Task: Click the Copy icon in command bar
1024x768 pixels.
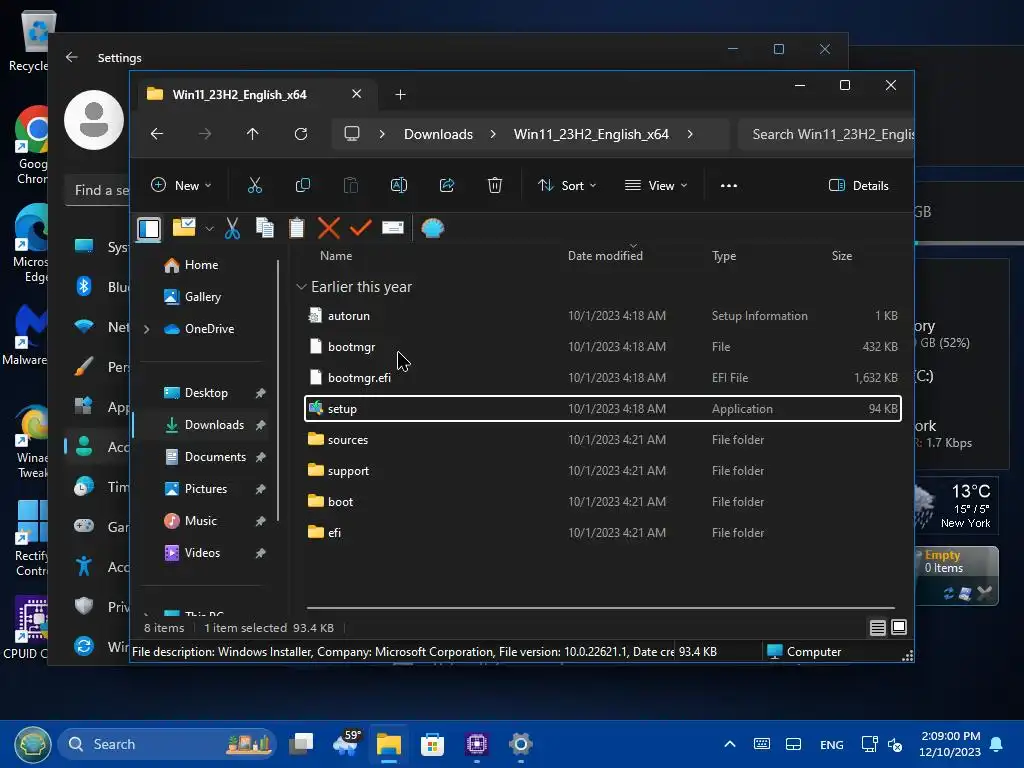Action: point(302,185)
